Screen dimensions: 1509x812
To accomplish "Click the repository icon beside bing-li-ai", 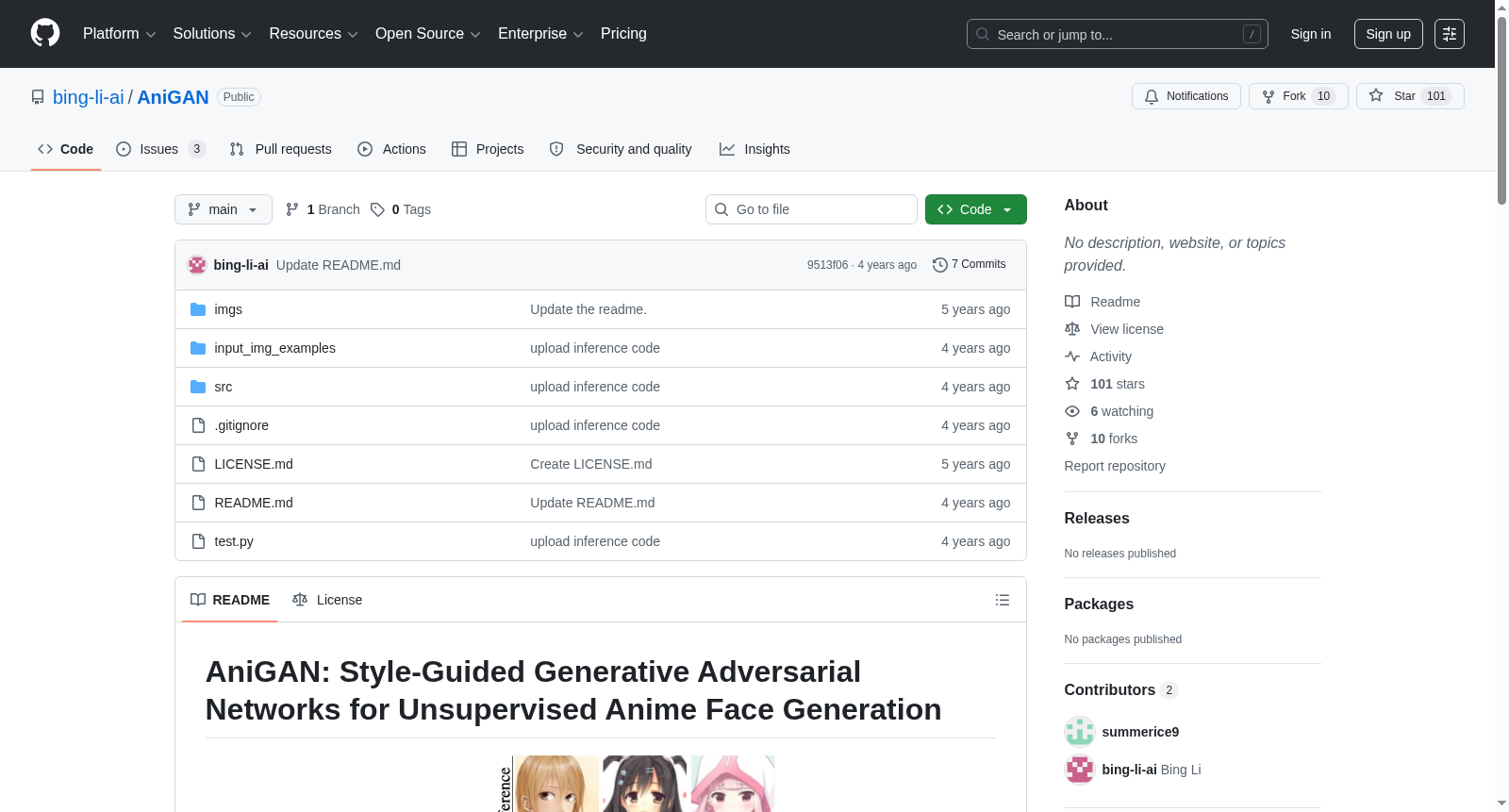I will coord(38,97).
